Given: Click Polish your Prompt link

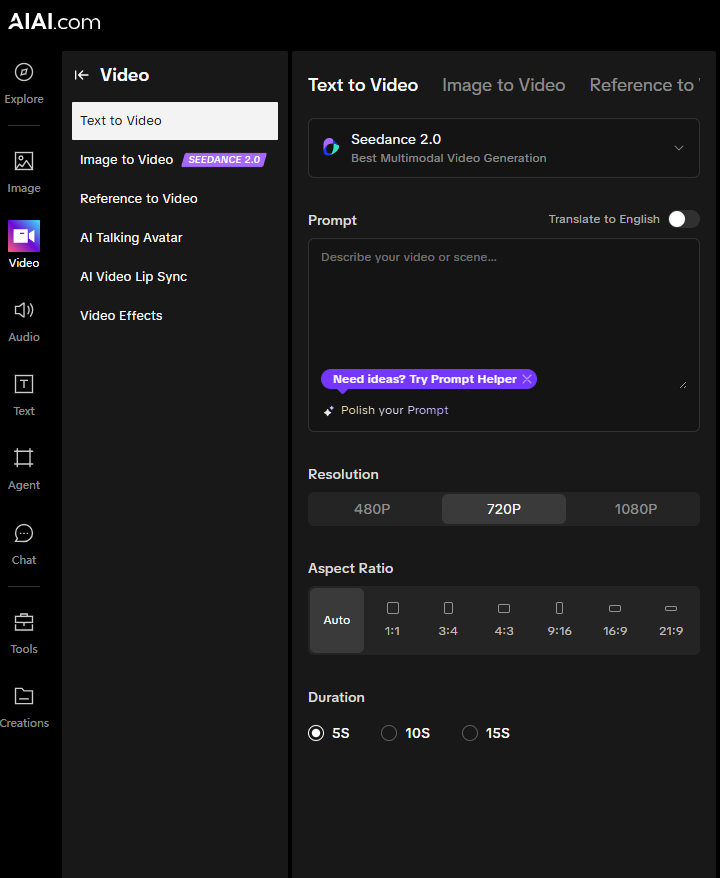Looking at the screenshot, I should coord(395,410).
